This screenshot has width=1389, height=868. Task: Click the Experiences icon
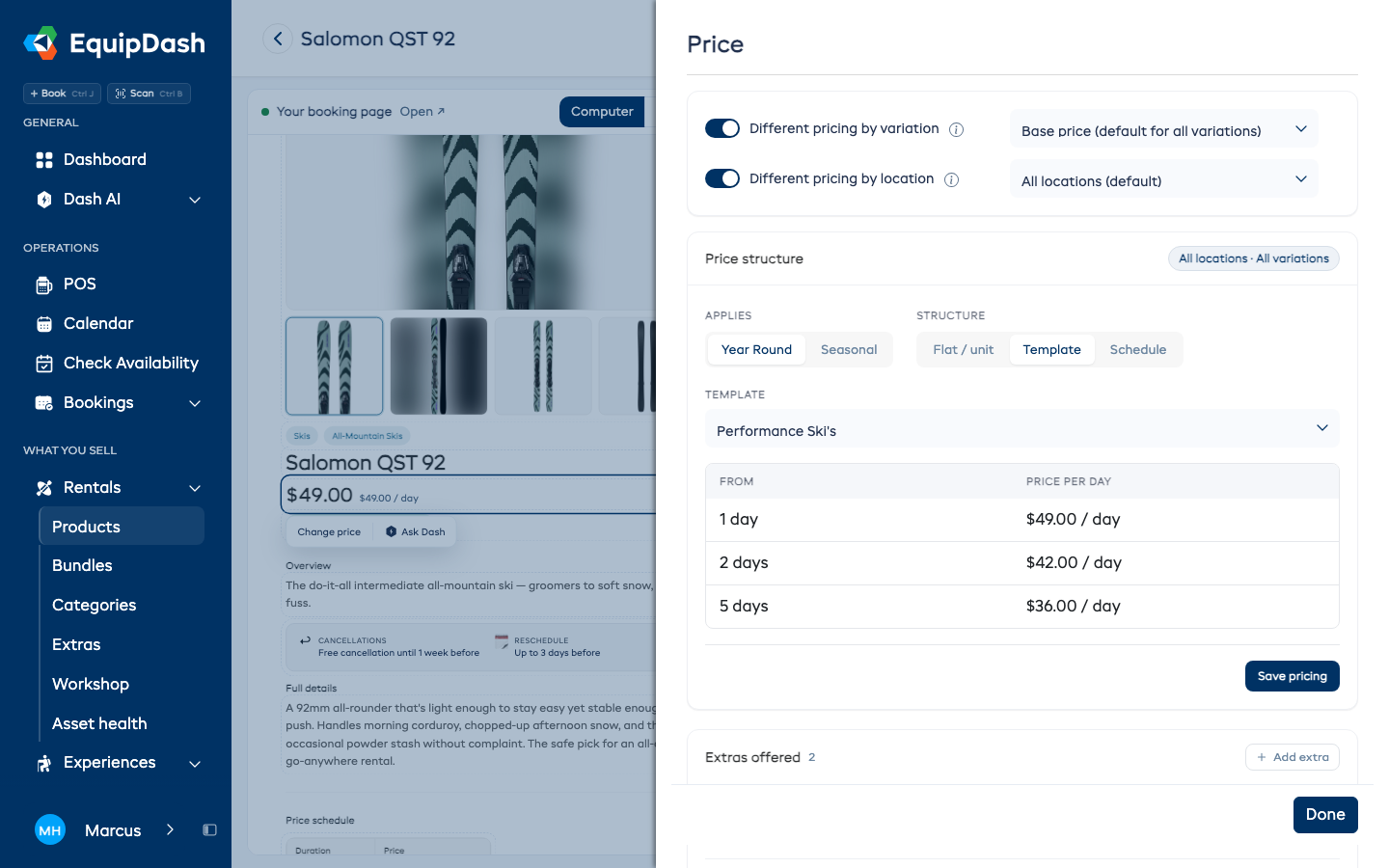(44, 763)
